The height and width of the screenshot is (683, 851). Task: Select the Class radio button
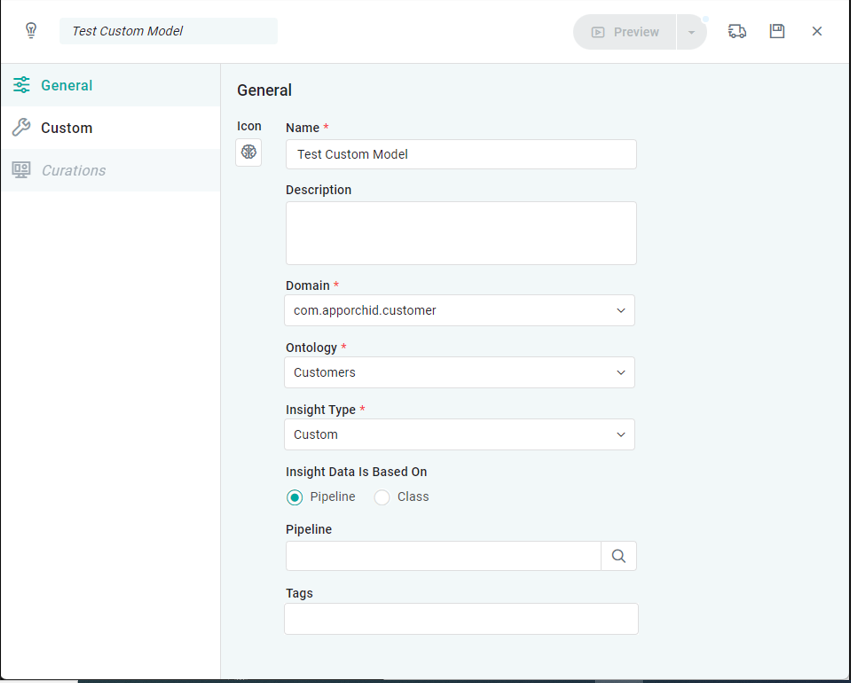tap(382, 497)
